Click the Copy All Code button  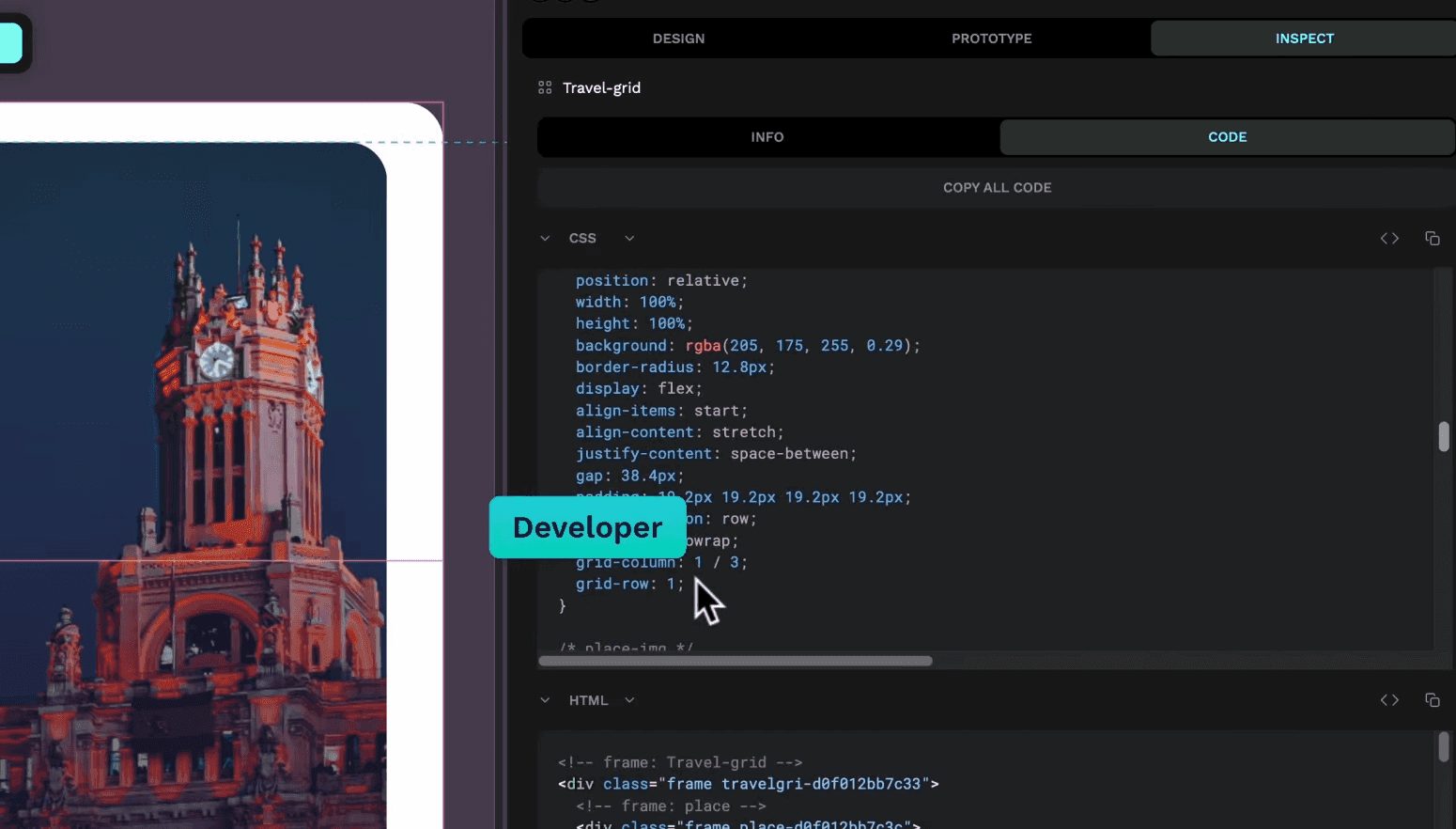997,188
